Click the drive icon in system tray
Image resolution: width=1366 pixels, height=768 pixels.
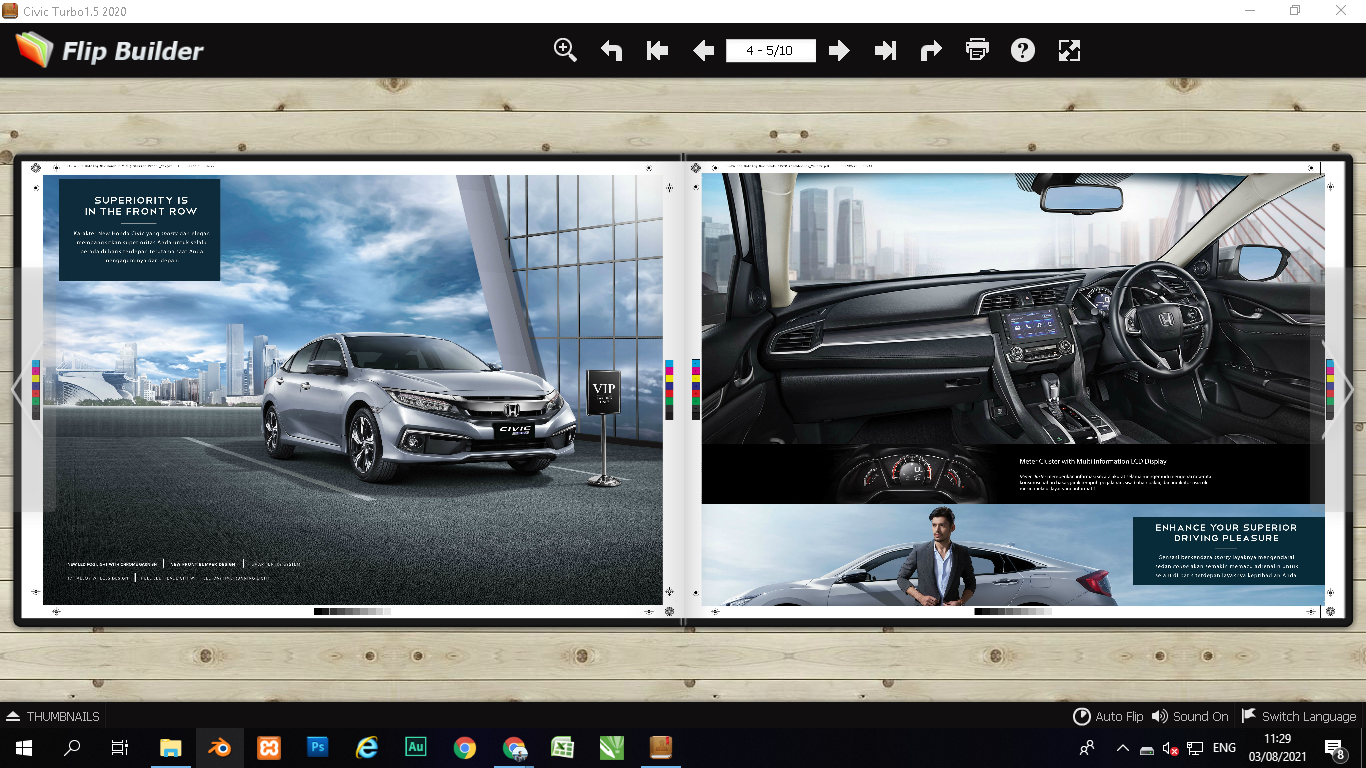point(1147,749)
